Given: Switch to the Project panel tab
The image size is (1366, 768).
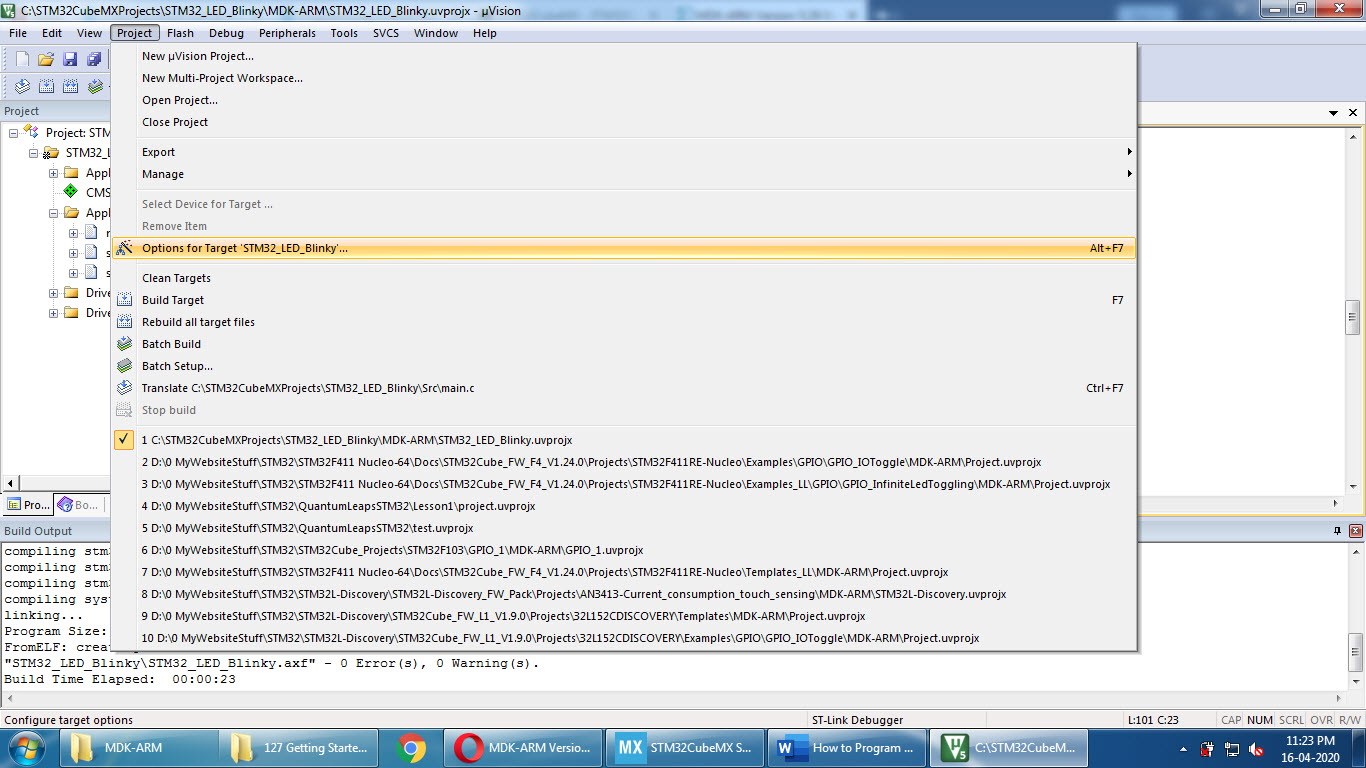Looking at the screenshot, I should pyautogui.click(x=28, y=505).
